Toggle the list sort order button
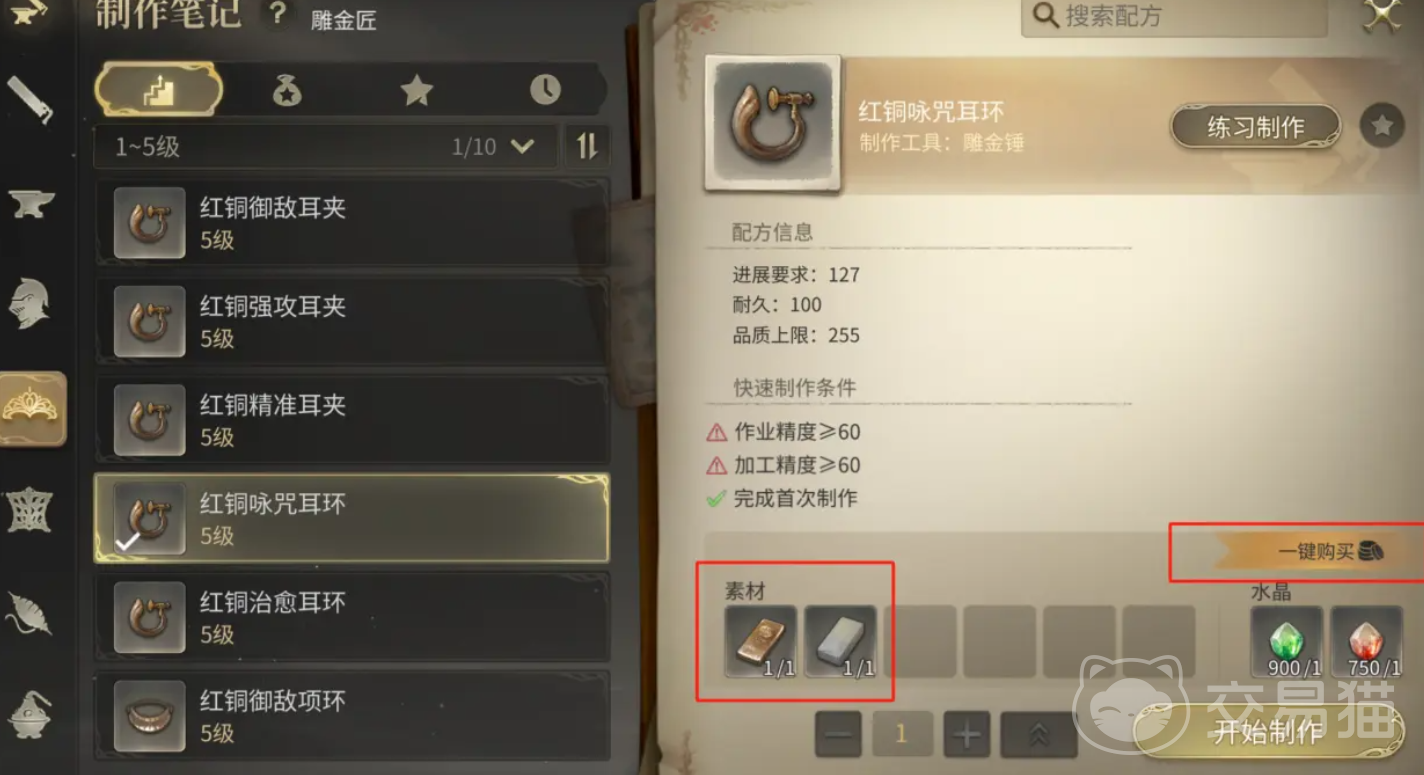This screenshot has width=1424, height=775. tap(587, 146)
